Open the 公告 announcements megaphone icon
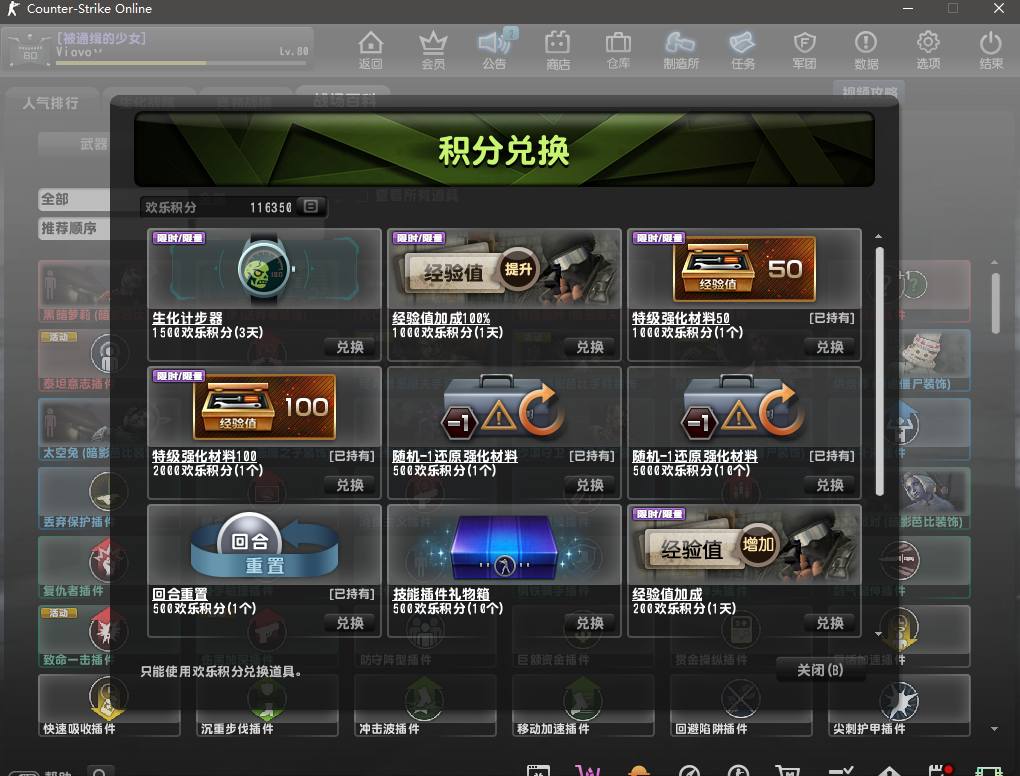 coord(495,50)
